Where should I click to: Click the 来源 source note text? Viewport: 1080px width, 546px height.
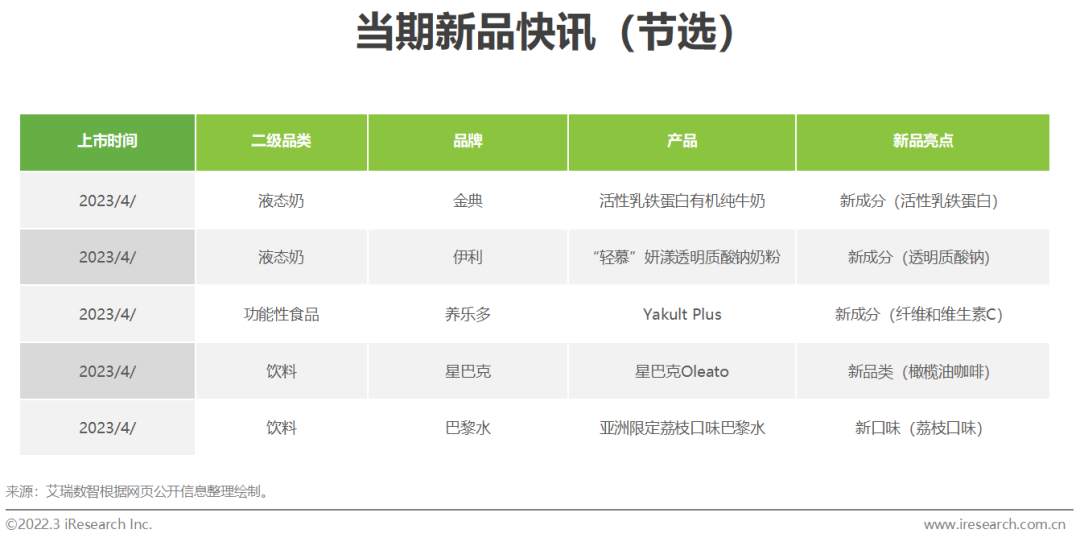click(138, 492)
